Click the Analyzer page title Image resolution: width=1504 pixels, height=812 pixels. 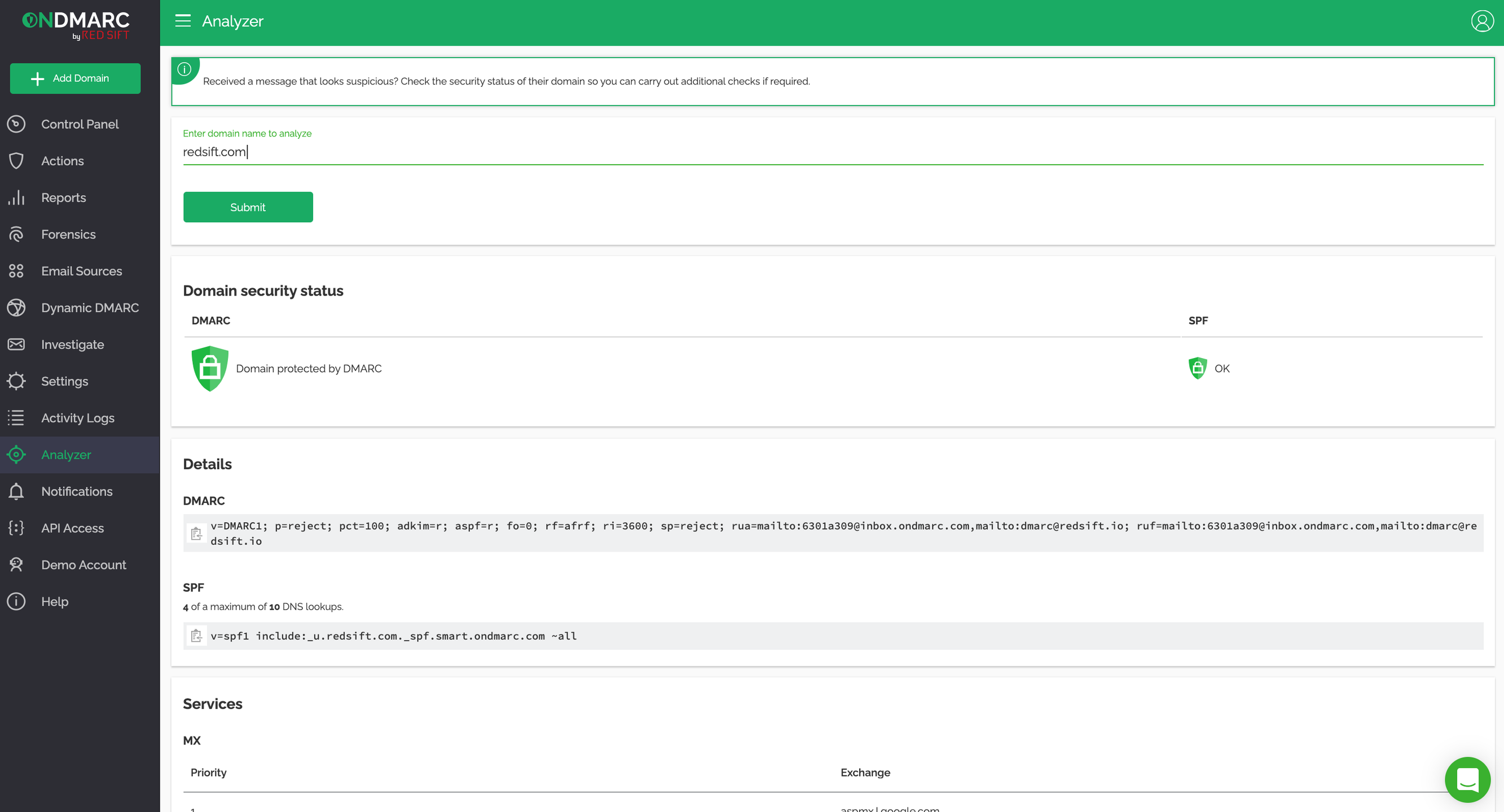click(232, 21)
